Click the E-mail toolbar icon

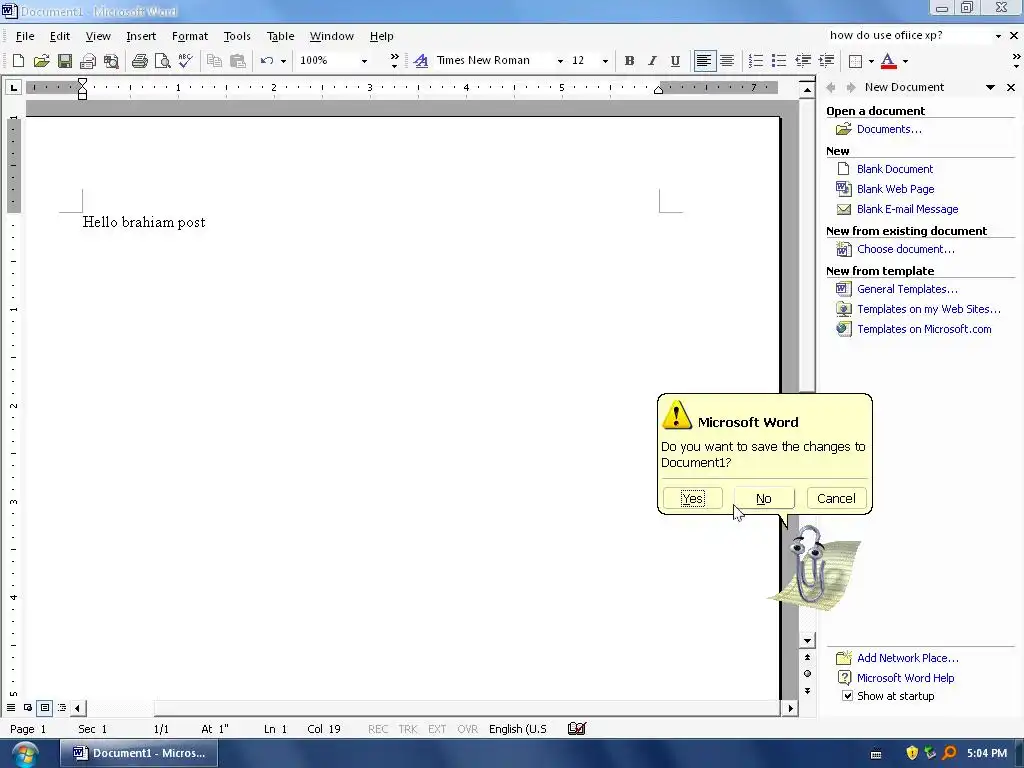(88, 61)
